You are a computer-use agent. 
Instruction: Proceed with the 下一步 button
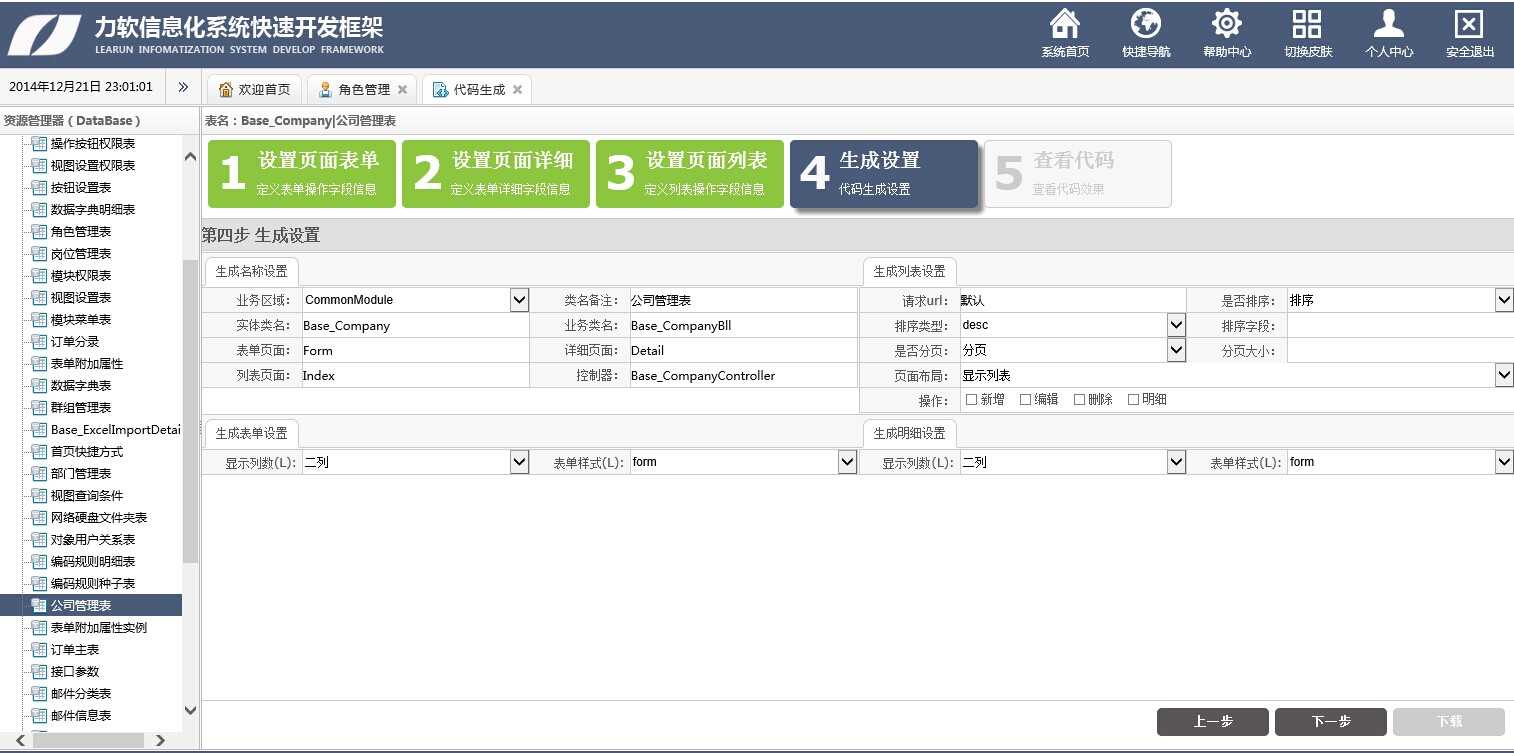[x=1331, y=722]
